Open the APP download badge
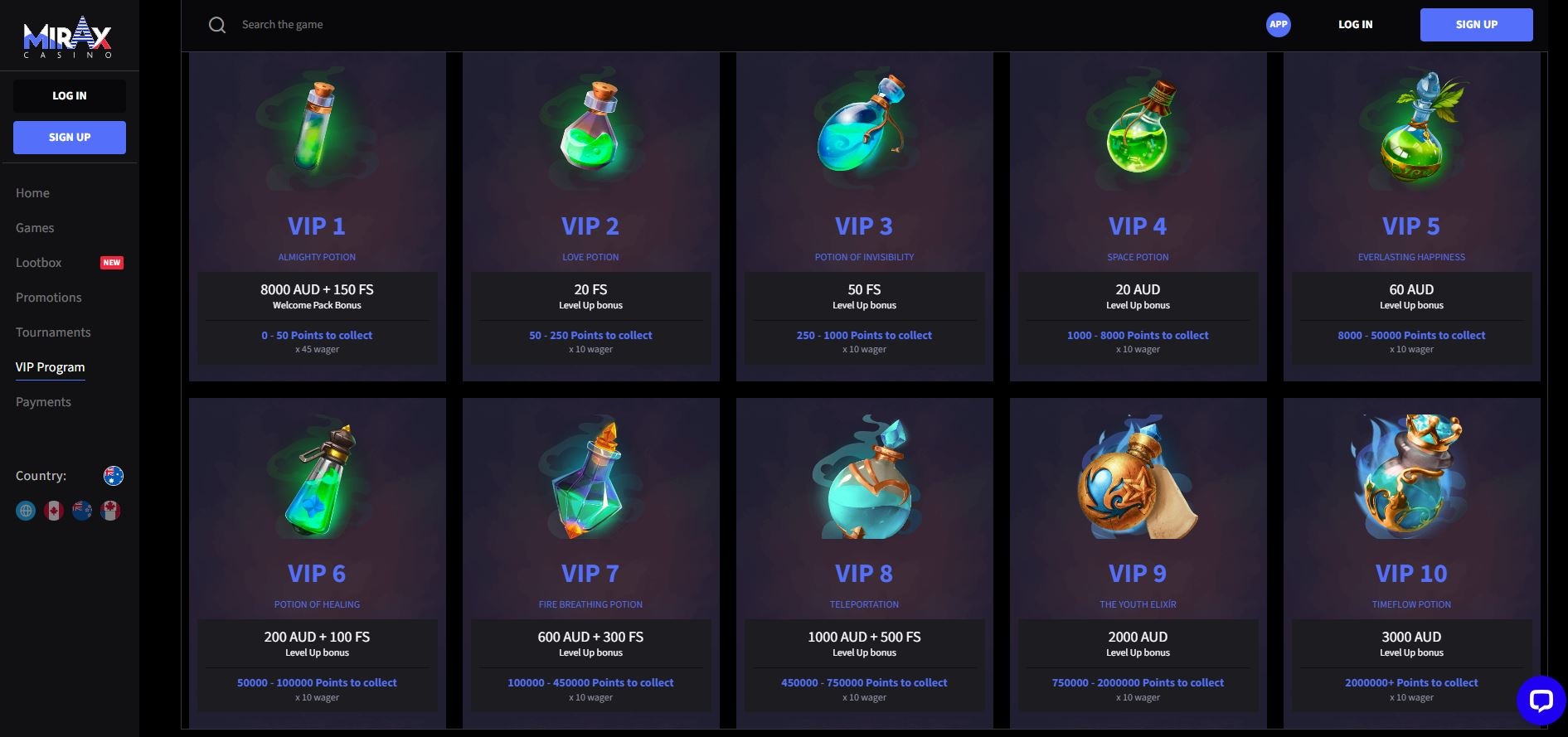 [1279, 25]
